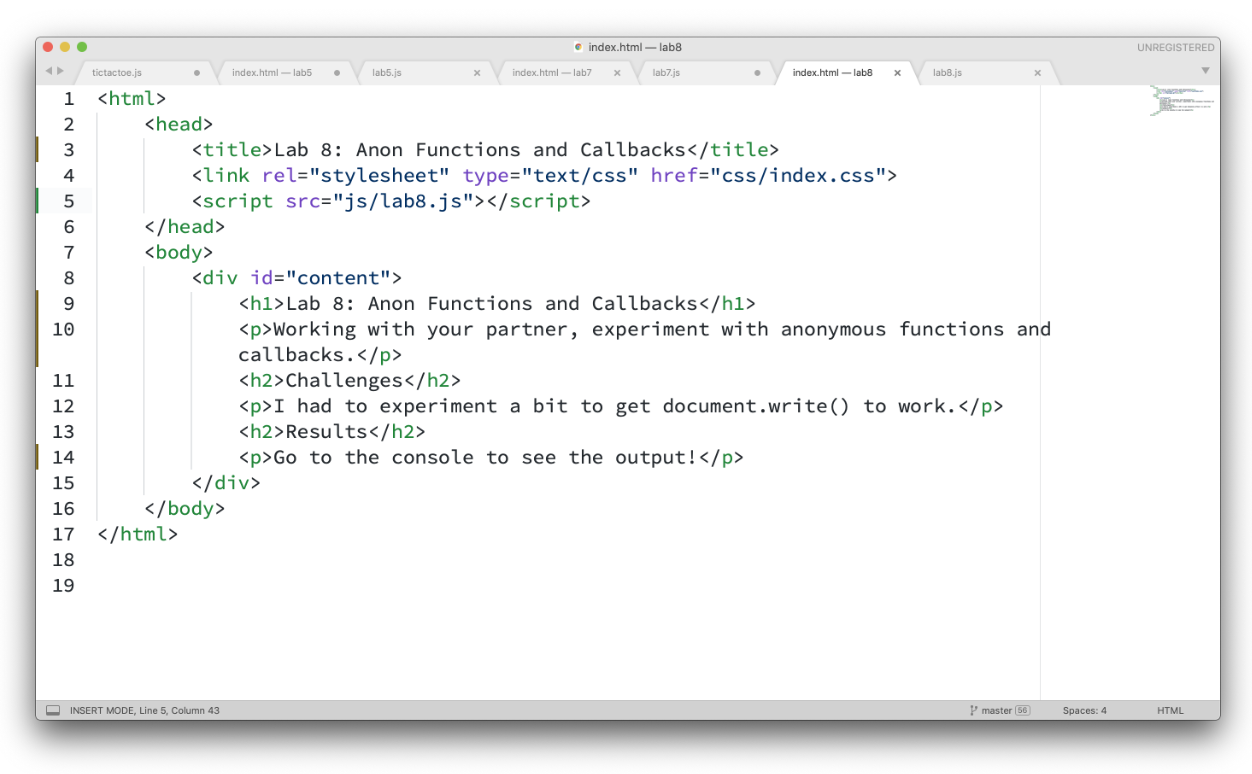Switch to the tictactoe.js tab
1252x774 pixels.
[118, 73]
